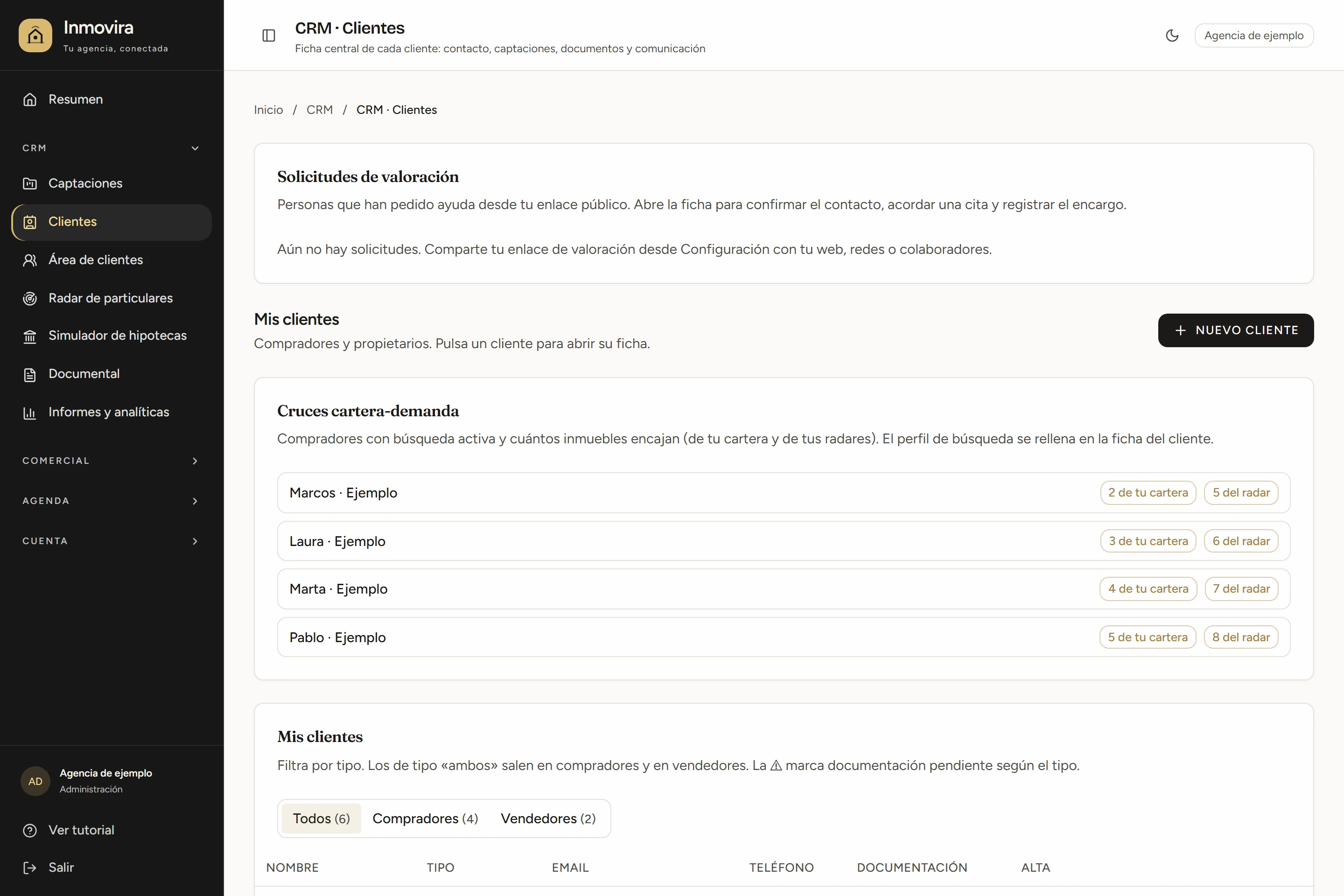Open Pablo · Ejemplo buyer row
The image size is (1344, 896).
(784, 637)
